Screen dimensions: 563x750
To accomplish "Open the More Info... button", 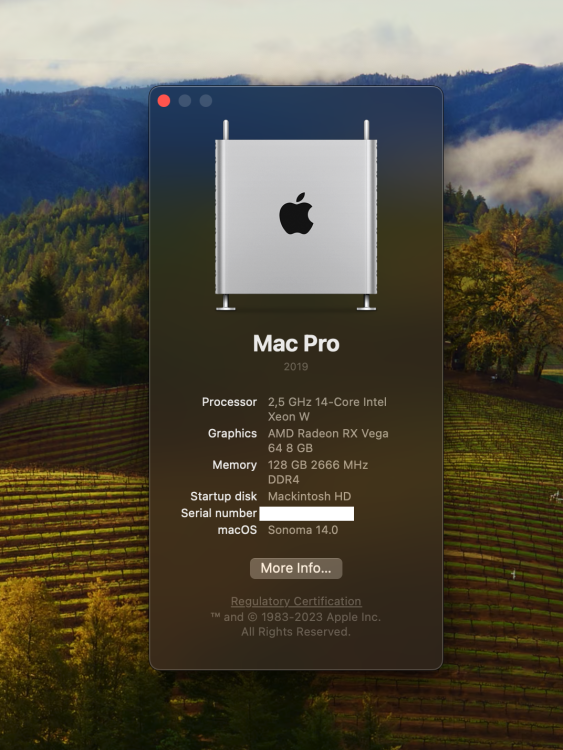I will (296, 568).
